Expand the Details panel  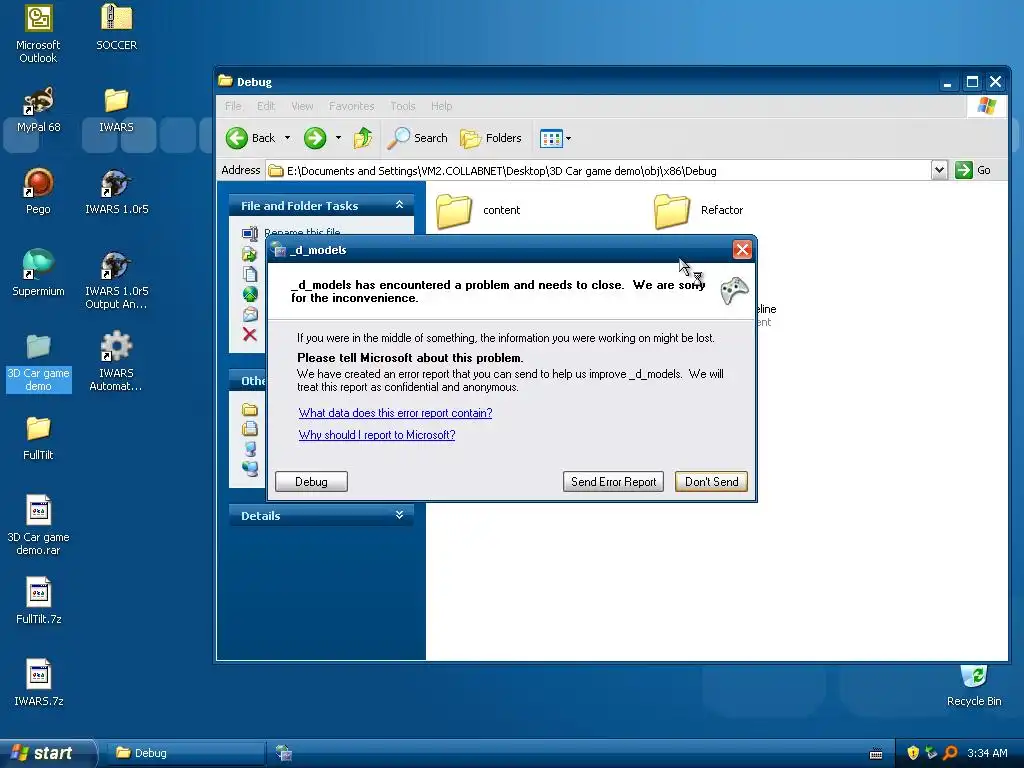tap(399, 515)
